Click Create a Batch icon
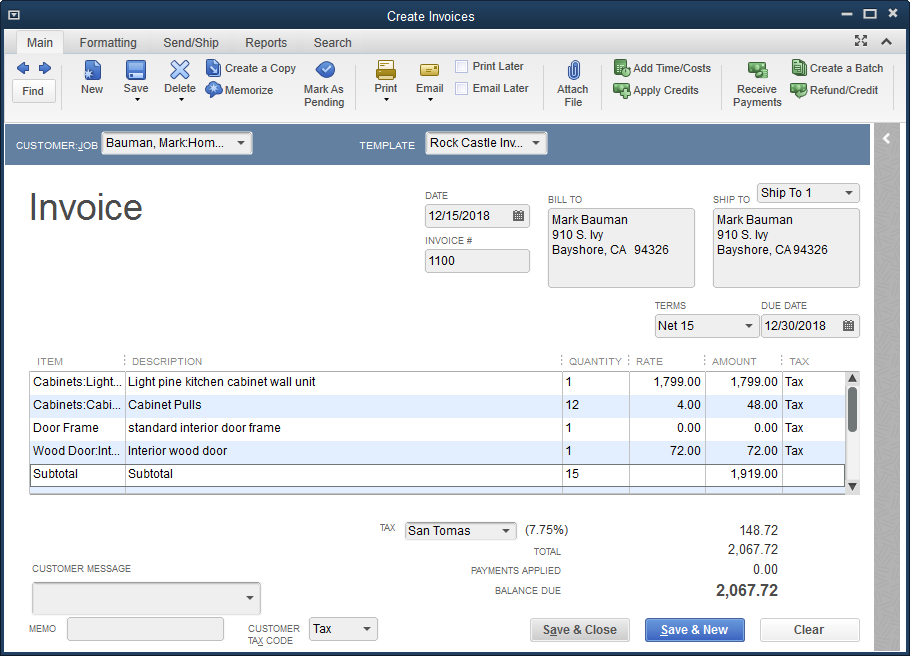The width and height of the screenshot is (910, 656). [x=799, y=68]
